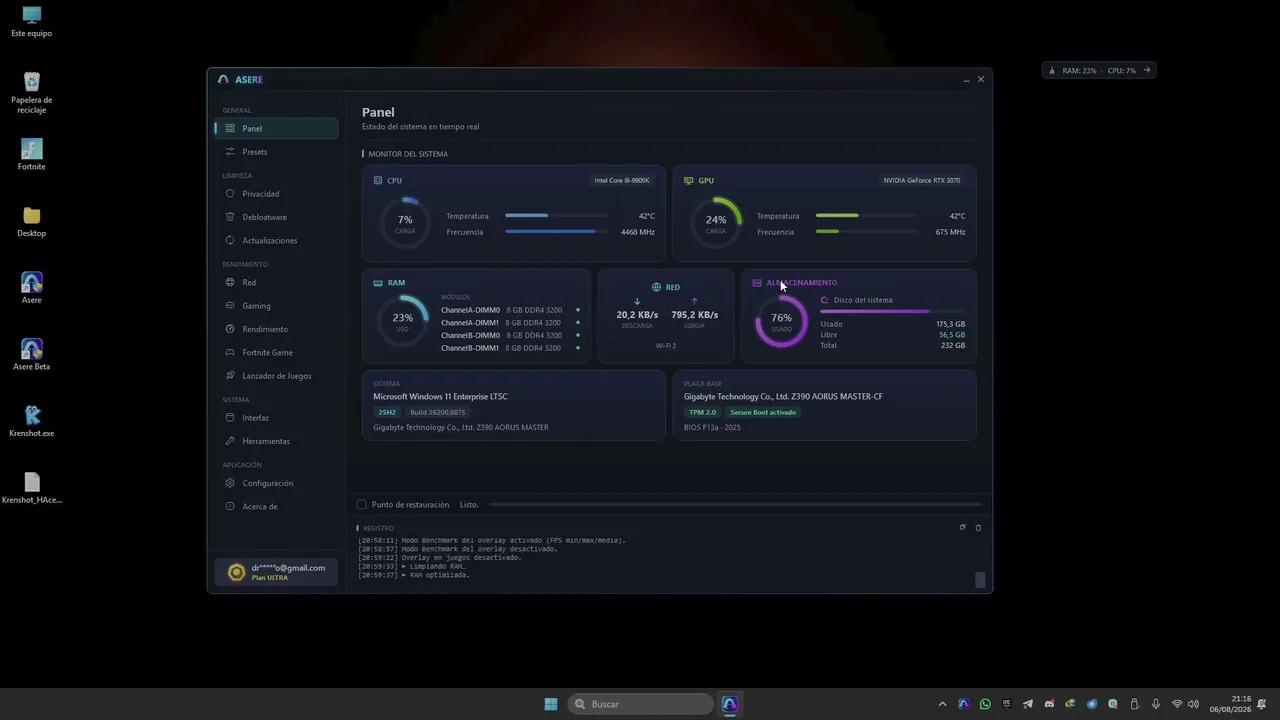Click the CPU load 7% gauge

coord(405,222)
